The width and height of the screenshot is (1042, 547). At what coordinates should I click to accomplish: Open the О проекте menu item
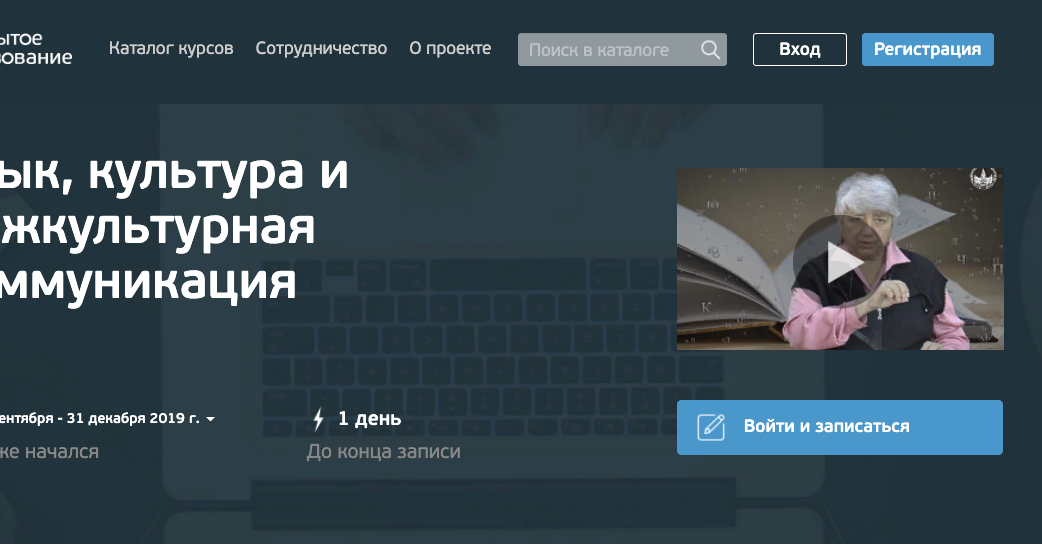[x=450, y=49]
